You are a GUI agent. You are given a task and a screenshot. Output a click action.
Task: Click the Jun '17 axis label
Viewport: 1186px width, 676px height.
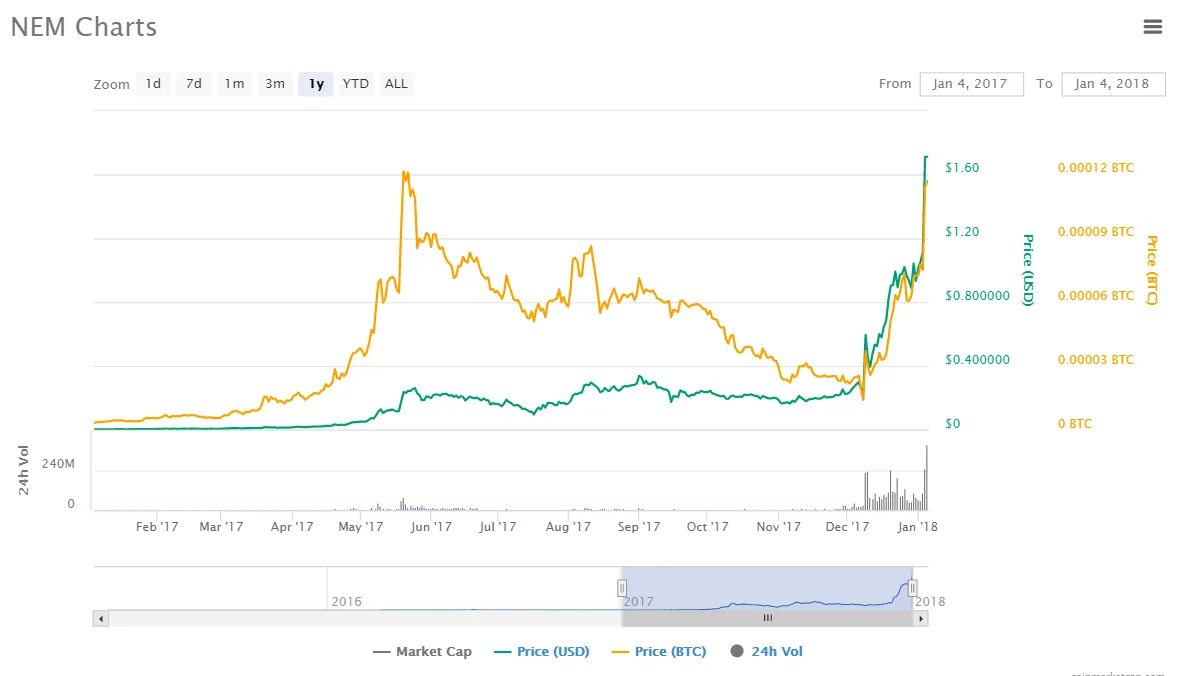[431, 526]
